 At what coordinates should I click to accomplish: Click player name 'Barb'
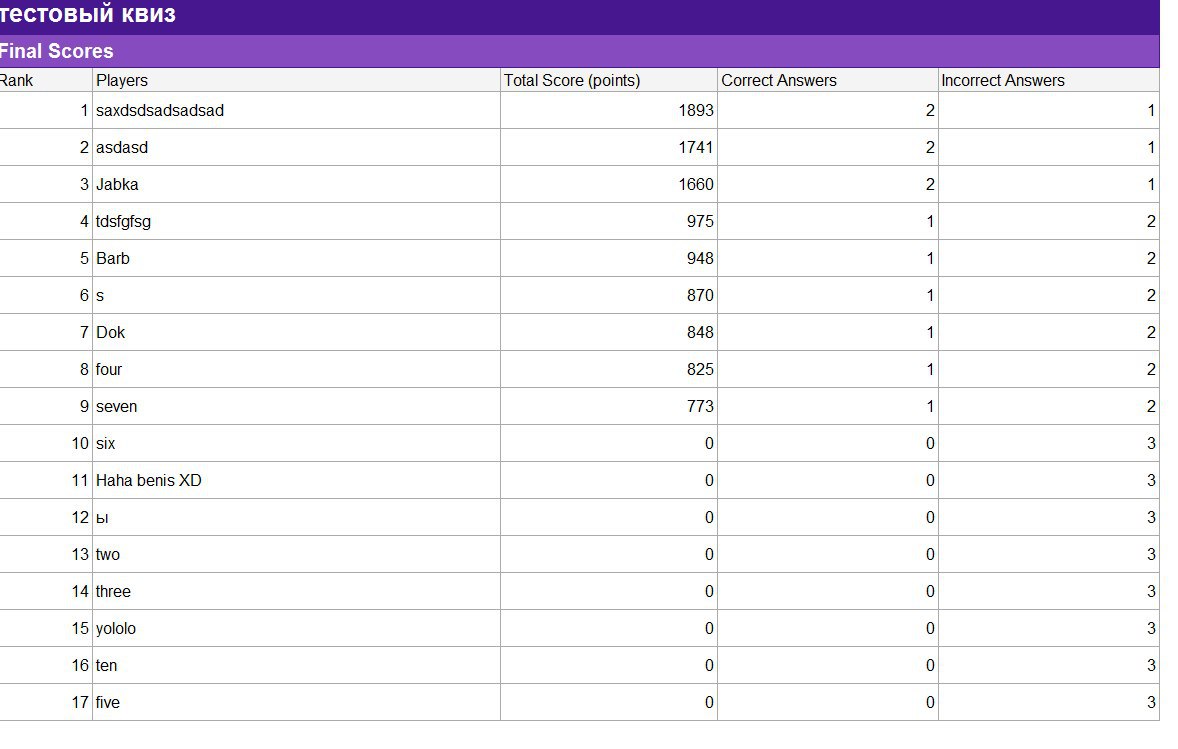coord(113,258)
